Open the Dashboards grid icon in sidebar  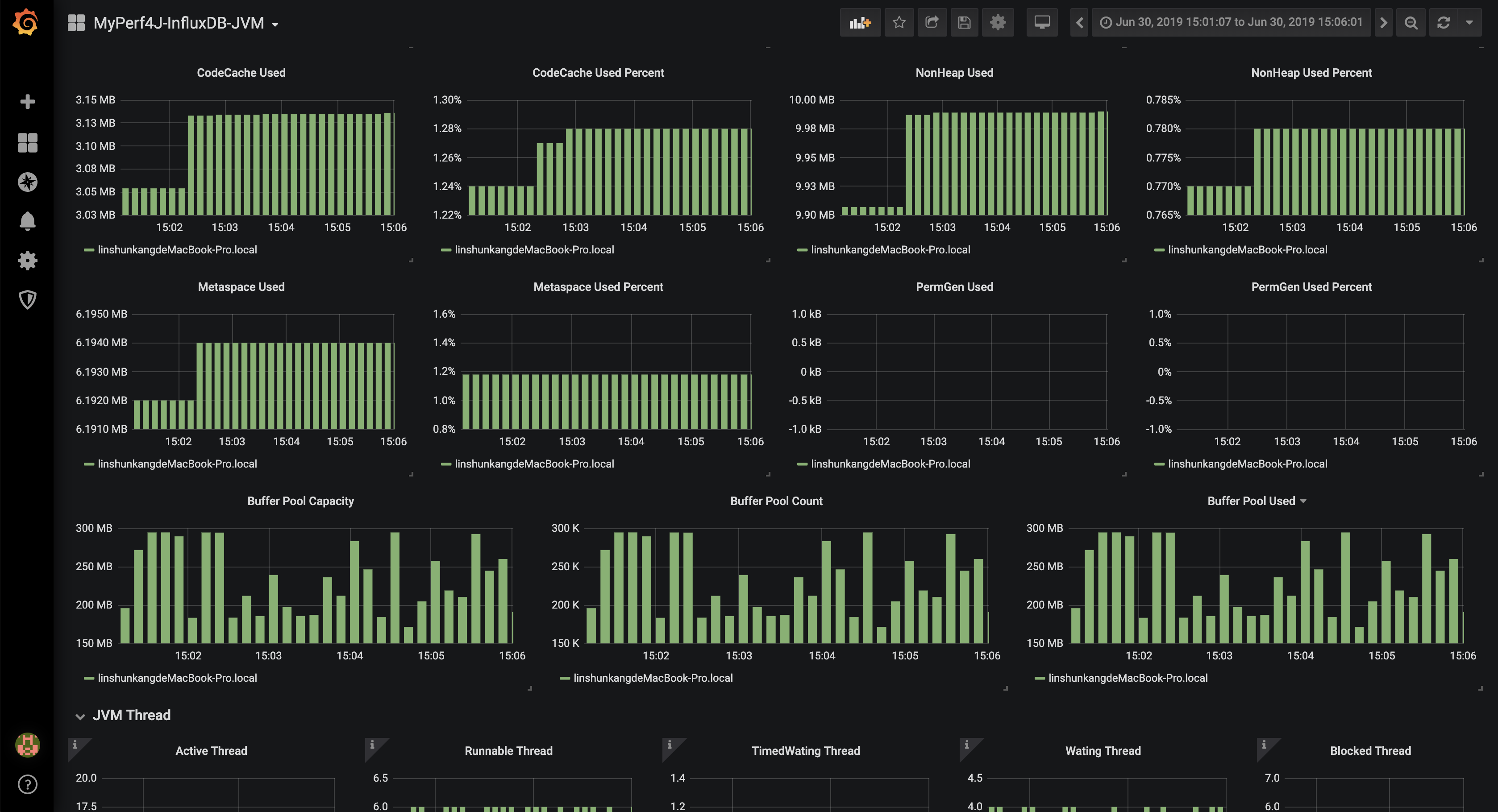[x=27, y=142]
